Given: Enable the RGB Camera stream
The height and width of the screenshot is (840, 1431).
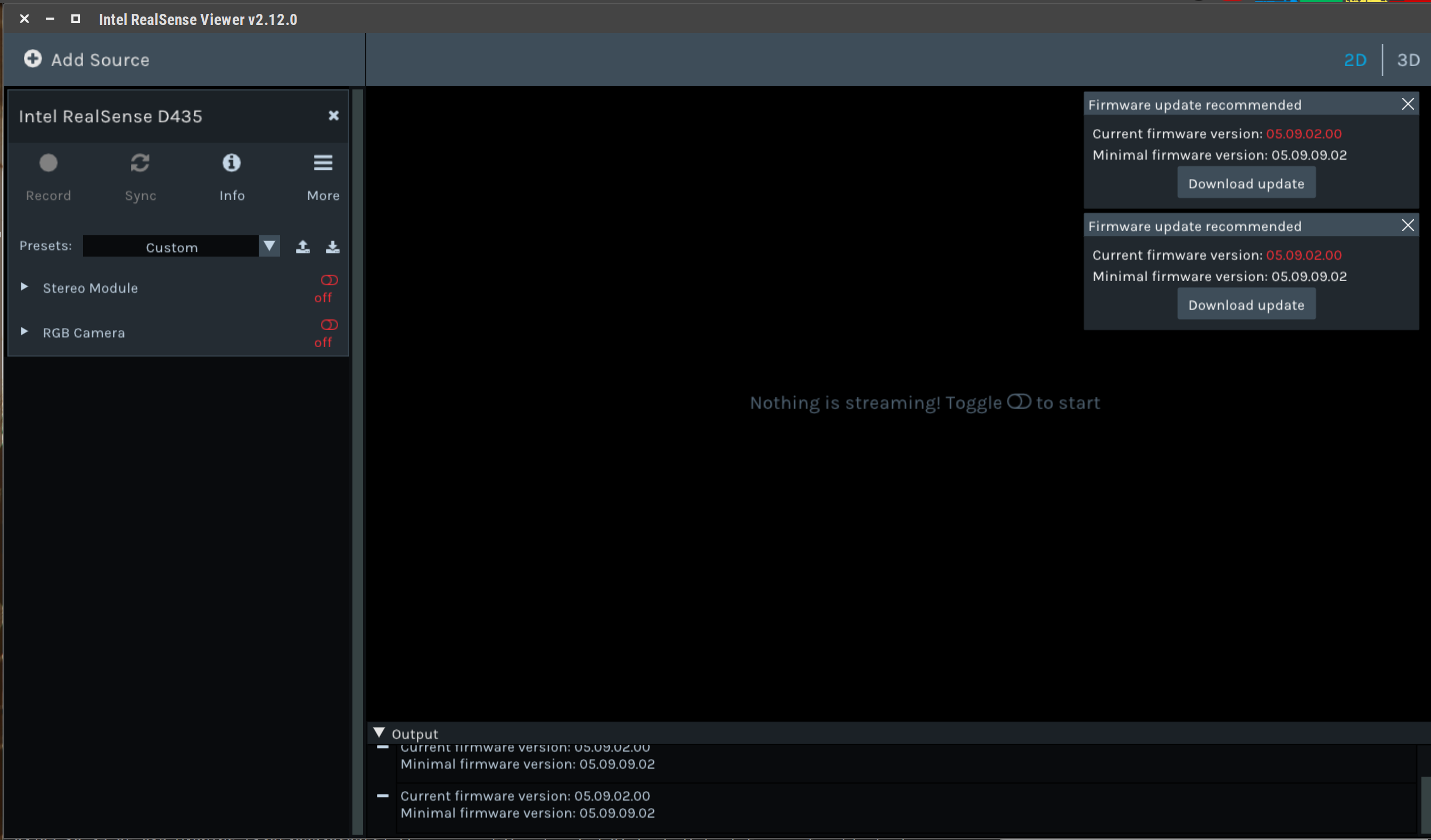Looking at the screenshot, I should coord(330,324).
